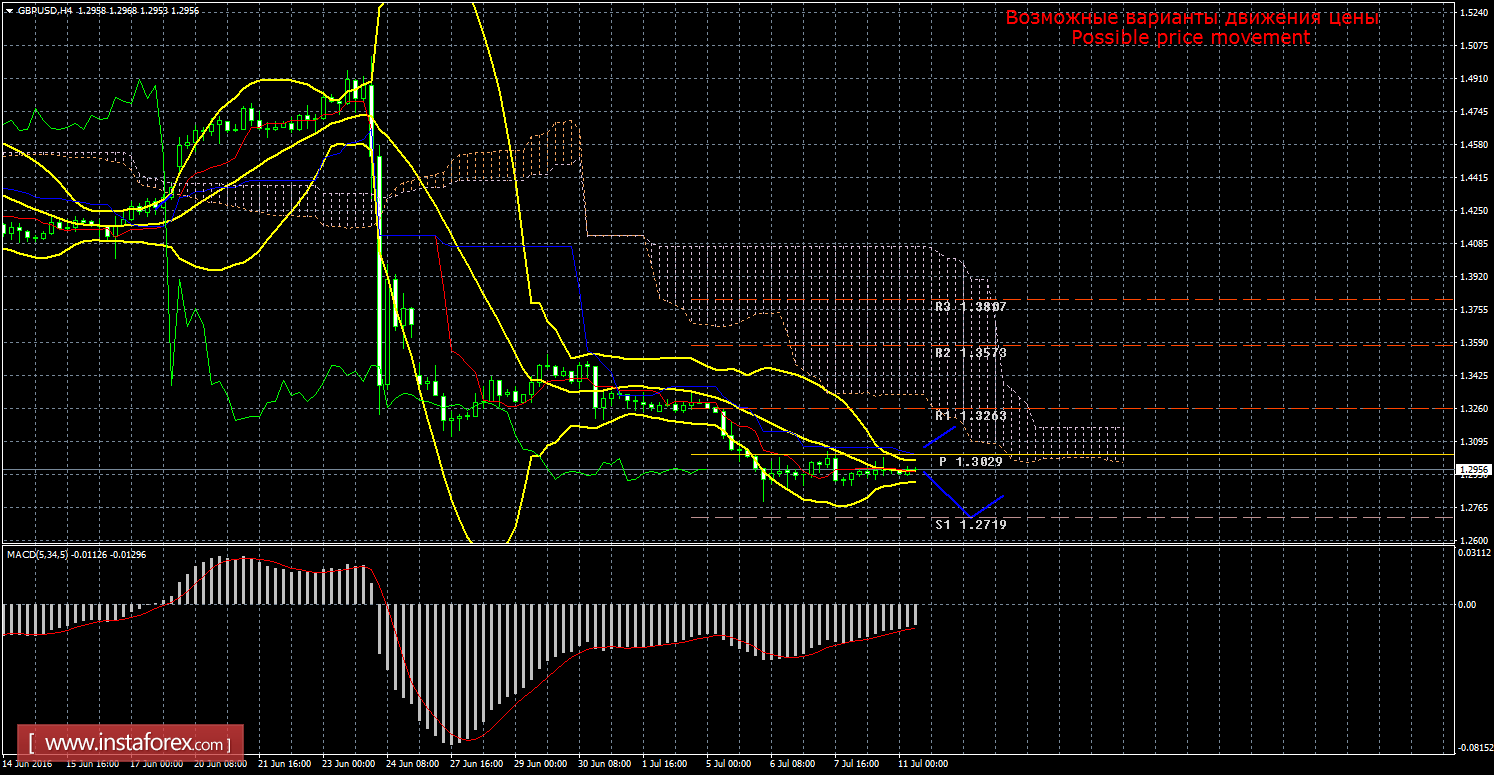Click the red 'Possible price movement' title text
This screenshot has width=1494, height=775.
(1190, 38)
